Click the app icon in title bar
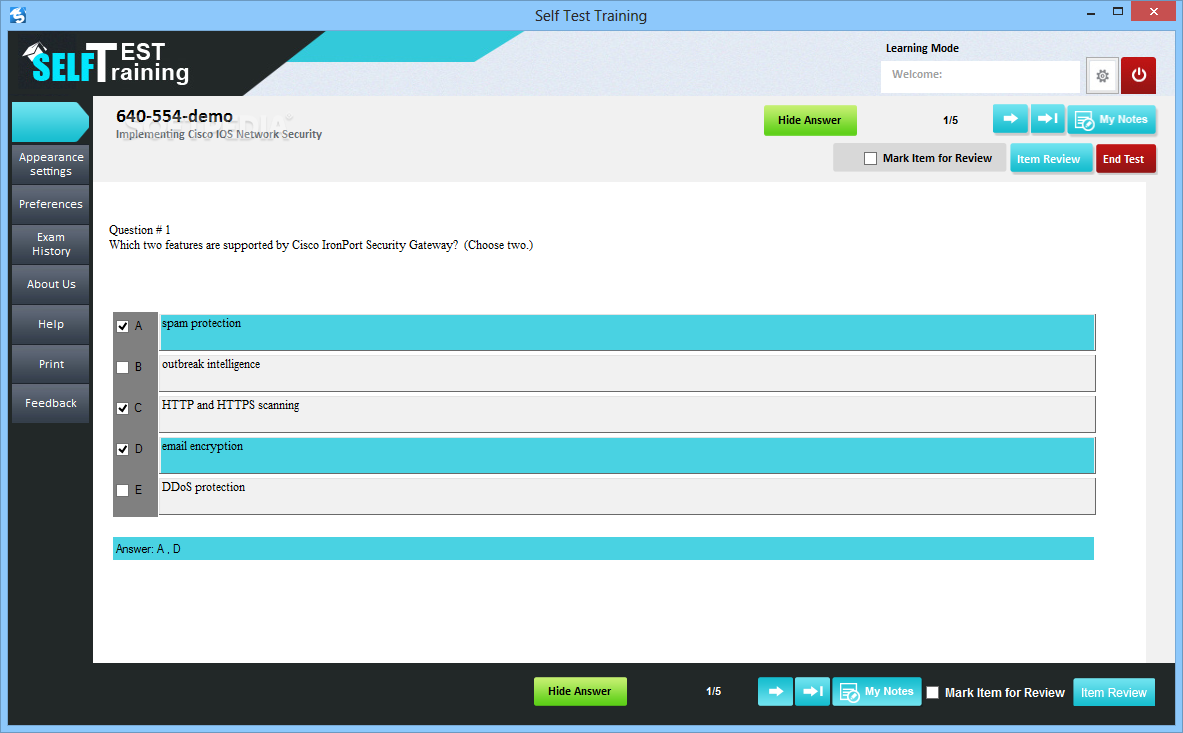 [18, 14]
